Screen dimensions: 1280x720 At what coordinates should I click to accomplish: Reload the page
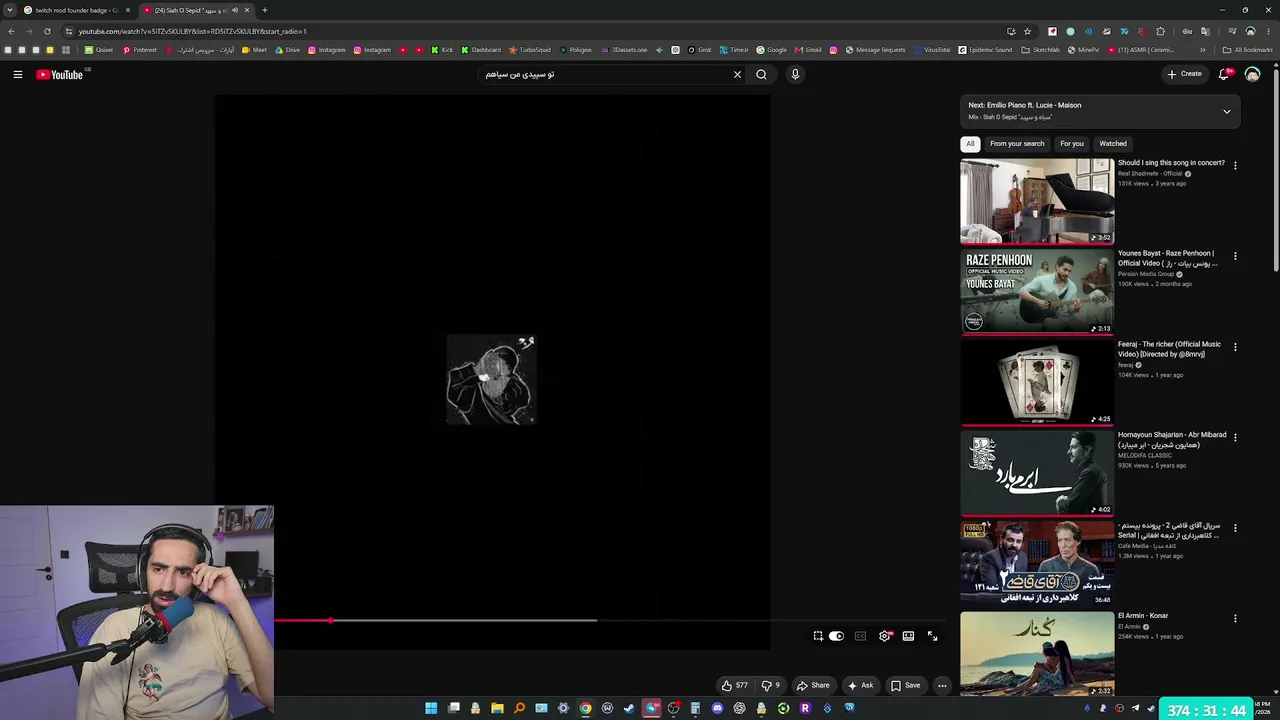click(47, 31)
